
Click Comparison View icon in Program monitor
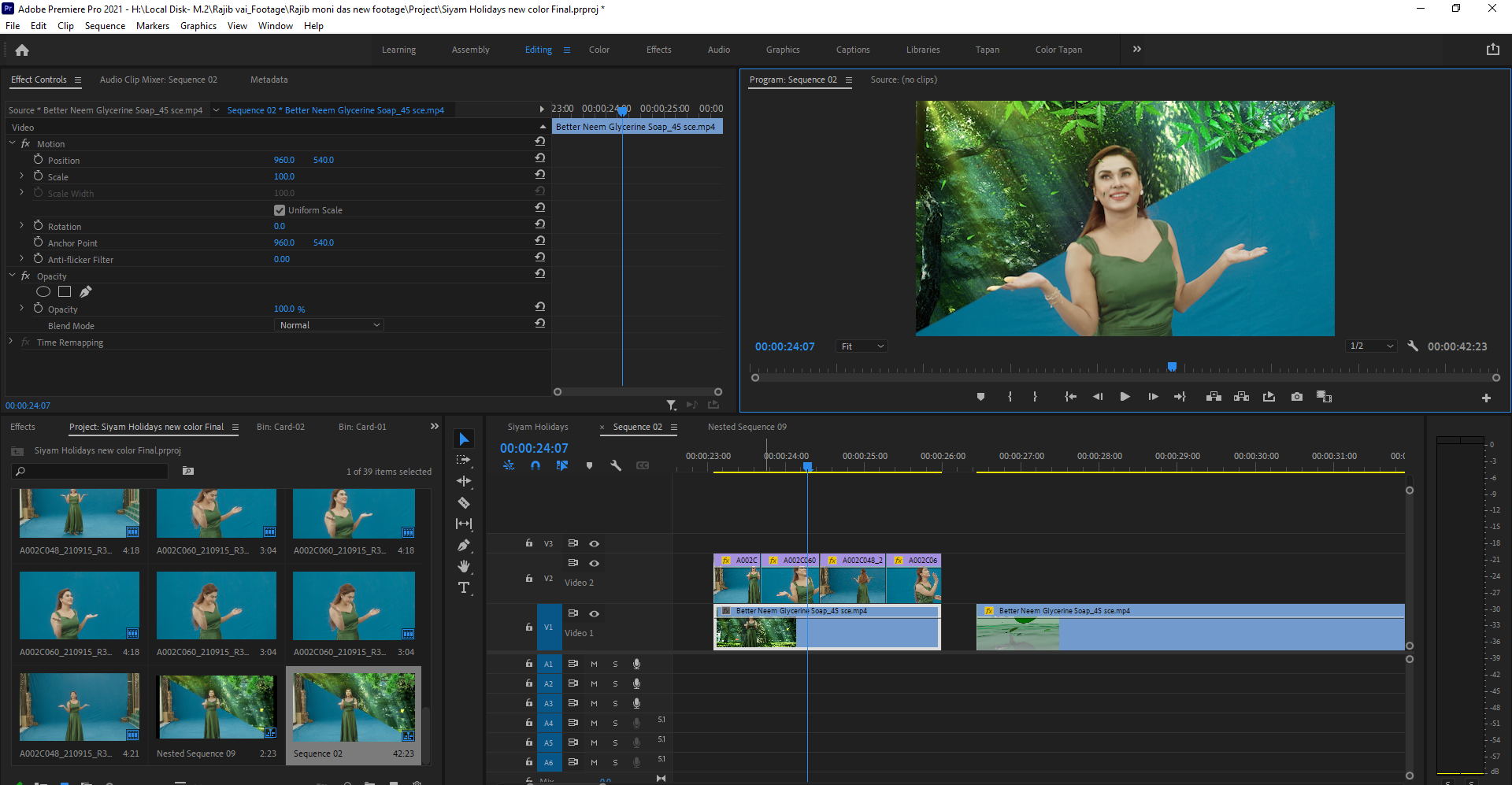[1324, 397]
